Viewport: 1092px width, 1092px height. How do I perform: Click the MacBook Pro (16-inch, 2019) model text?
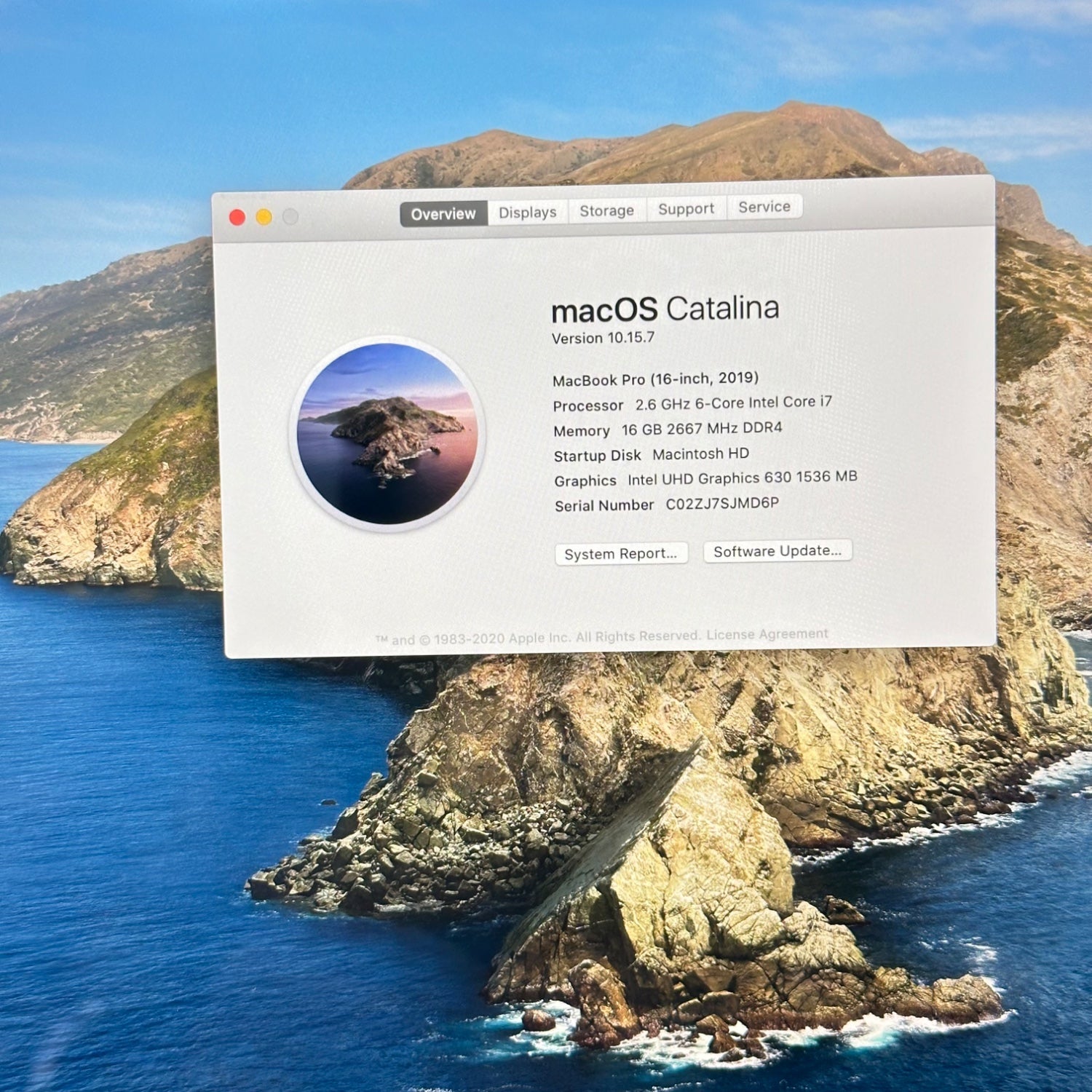(x=655, y=379)
